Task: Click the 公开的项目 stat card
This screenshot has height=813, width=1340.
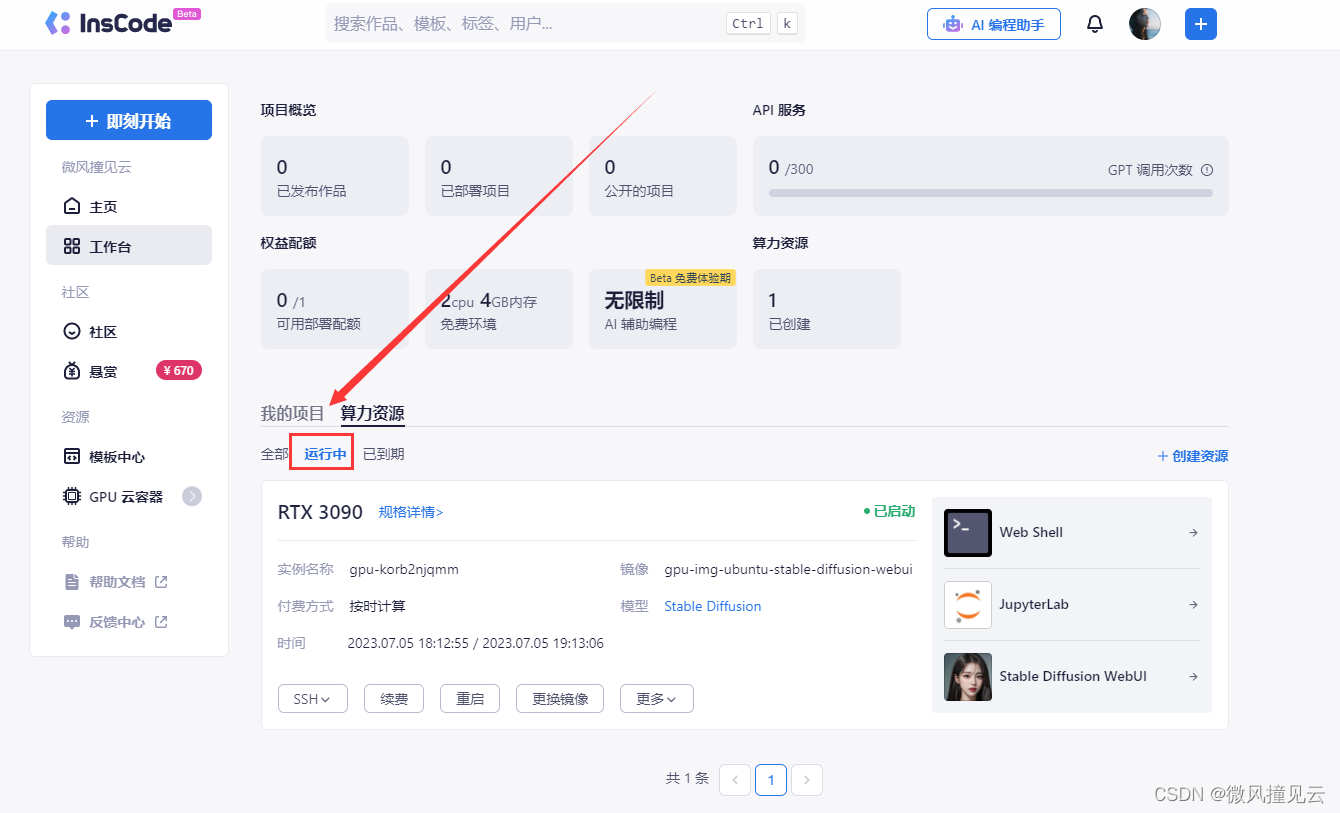Action: (663, 176)
